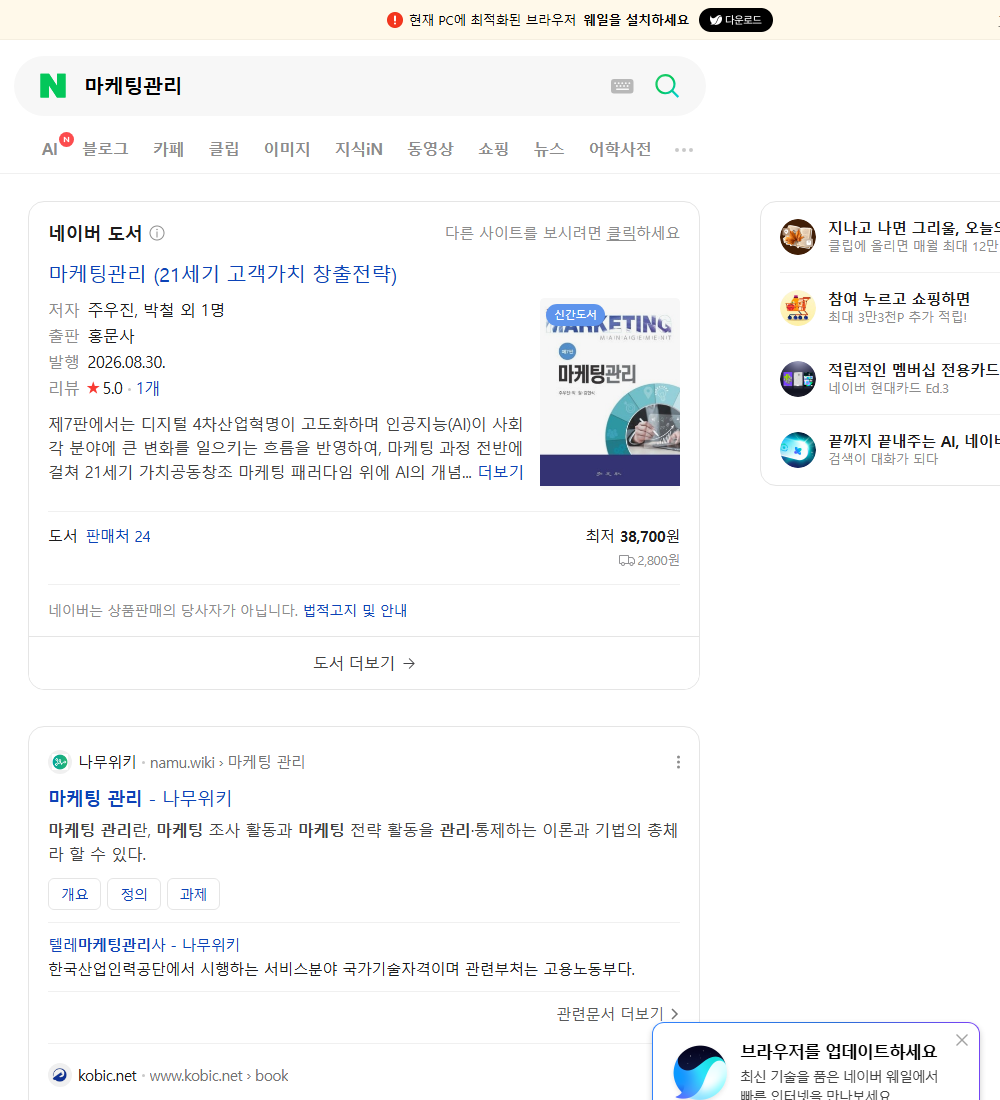Open the www.kobic.net › book result source

pyautogui.click(x=219, y=1075)
